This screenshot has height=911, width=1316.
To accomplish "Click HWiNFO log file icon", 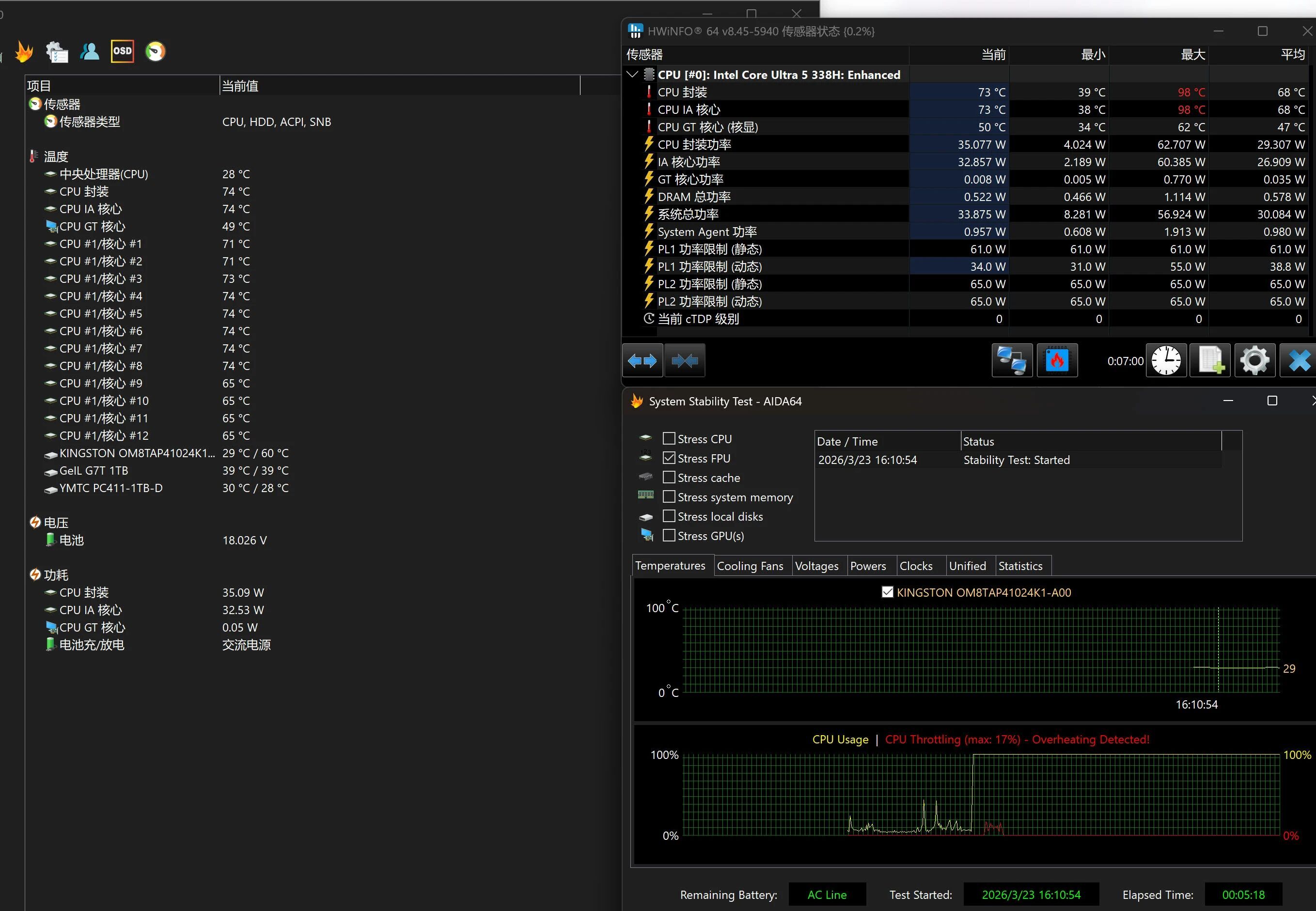I will pos(1210,361).
